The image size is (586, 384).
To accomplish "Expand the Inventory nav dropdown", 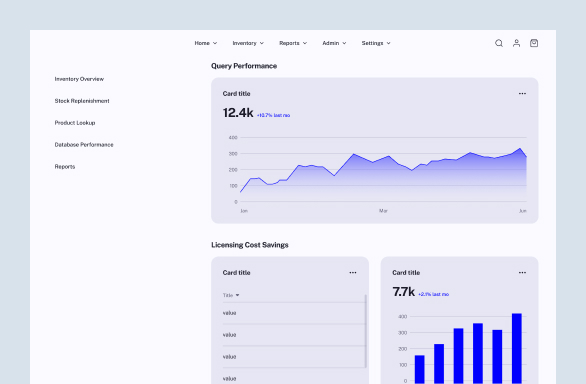I will [x=248, y=43].
